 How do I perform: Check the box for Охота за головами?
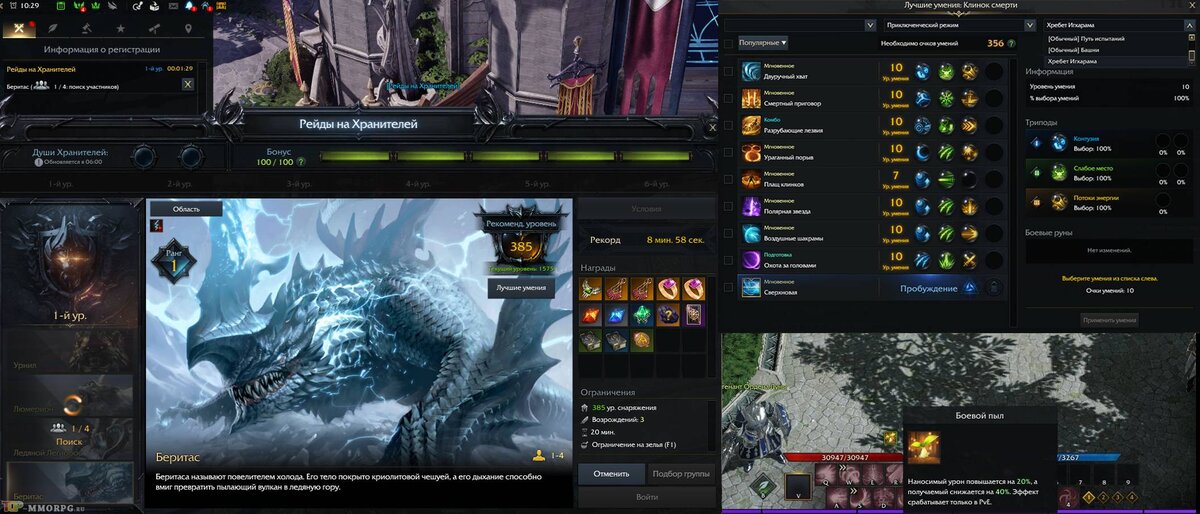728,261
